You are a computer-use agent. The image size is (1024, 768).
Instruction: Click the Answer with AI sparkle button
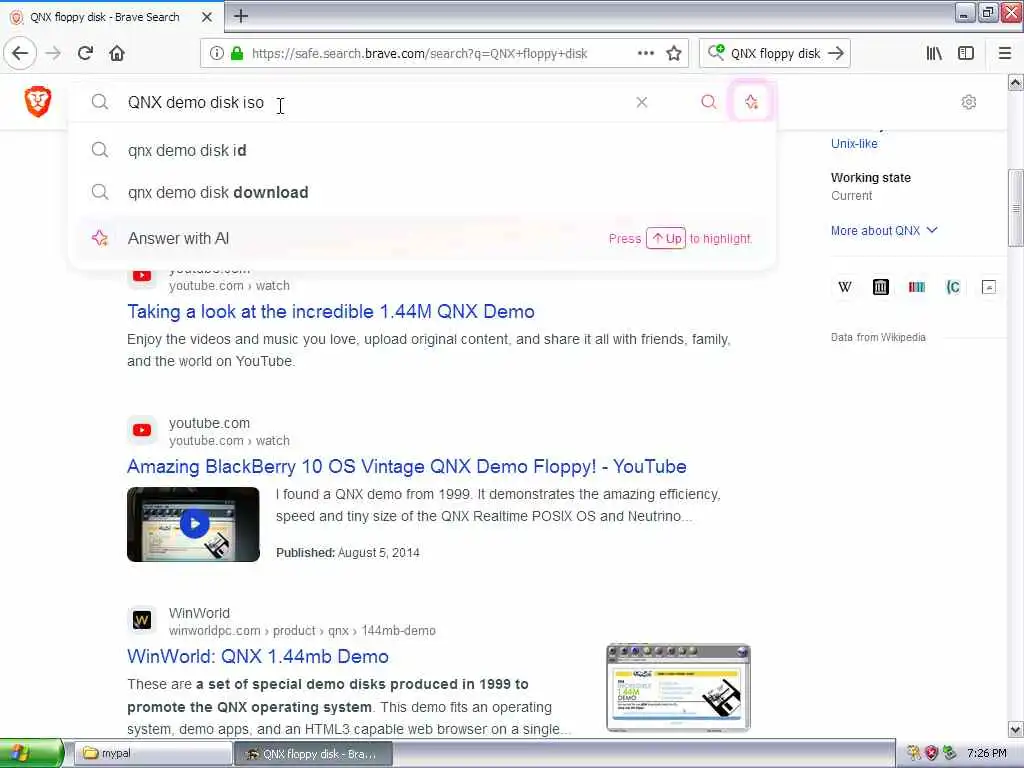click(751, 102)
